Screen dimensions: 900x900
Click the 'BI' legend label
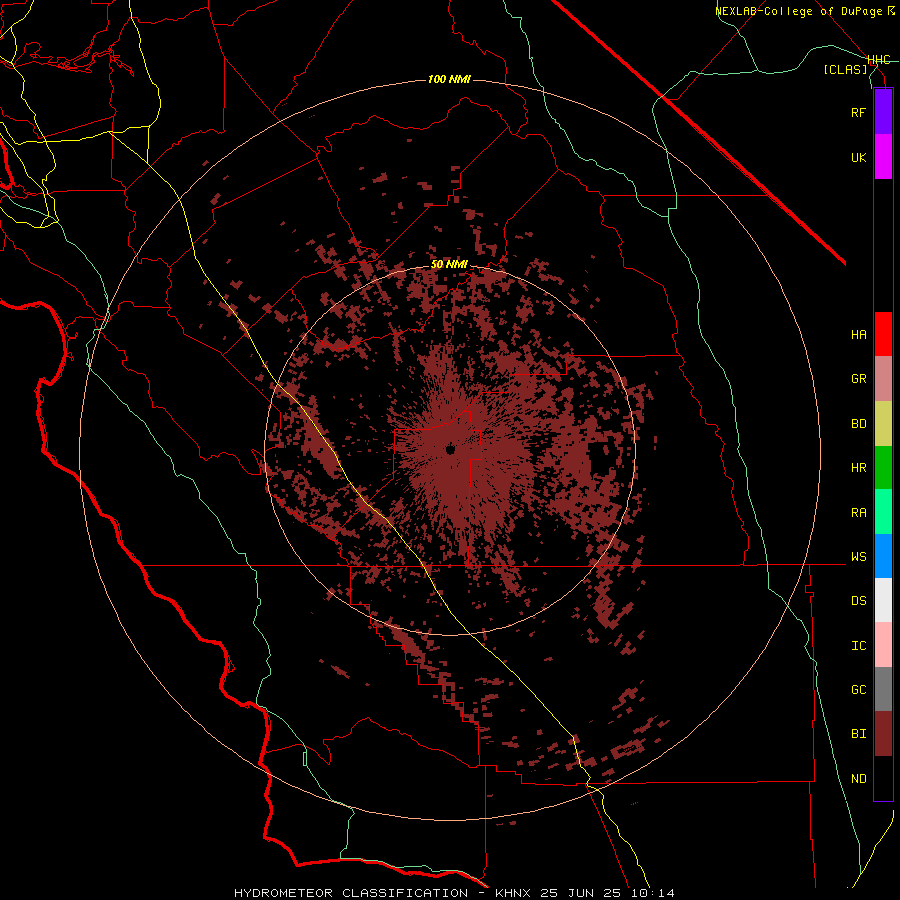tap(858, 734)
